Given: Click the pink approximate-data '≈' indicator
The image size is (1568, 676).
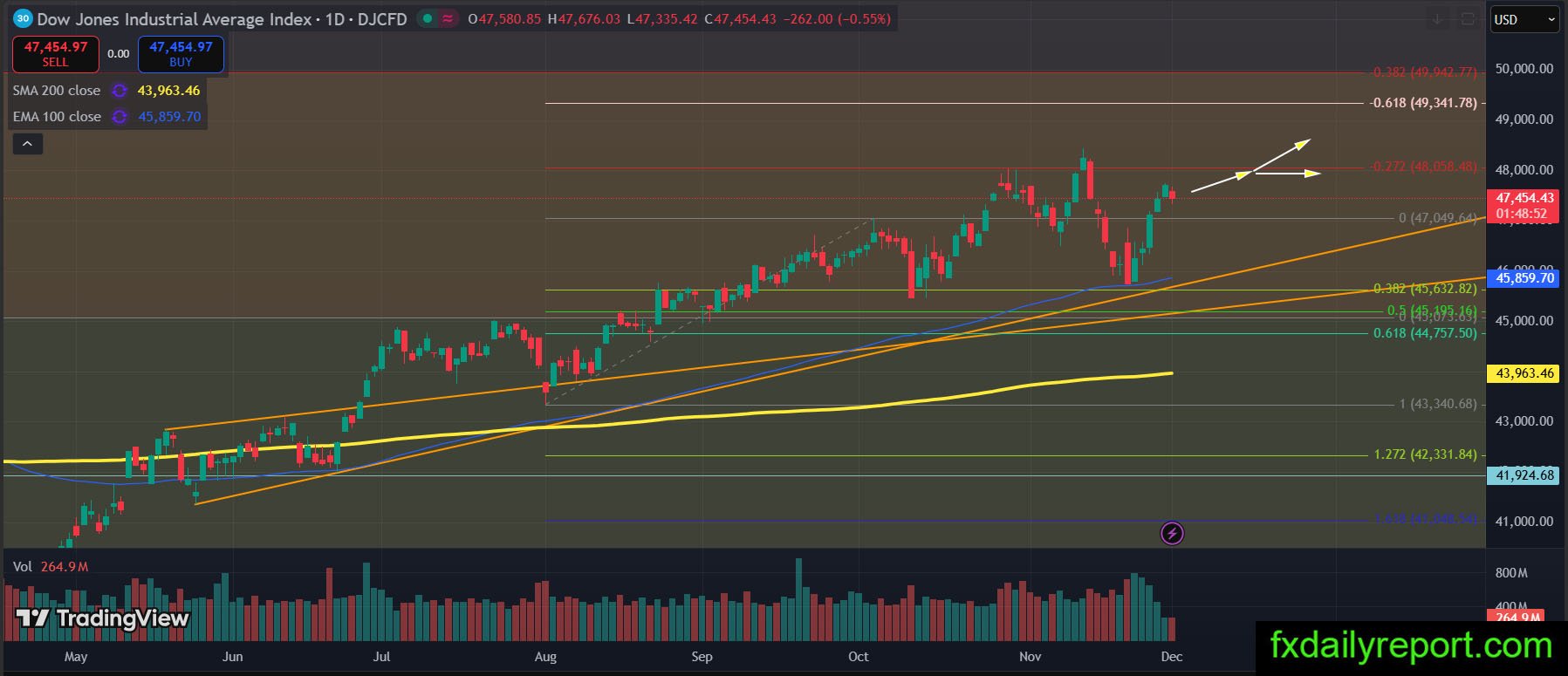Looking at the screenshot, I should pos(448,18).
